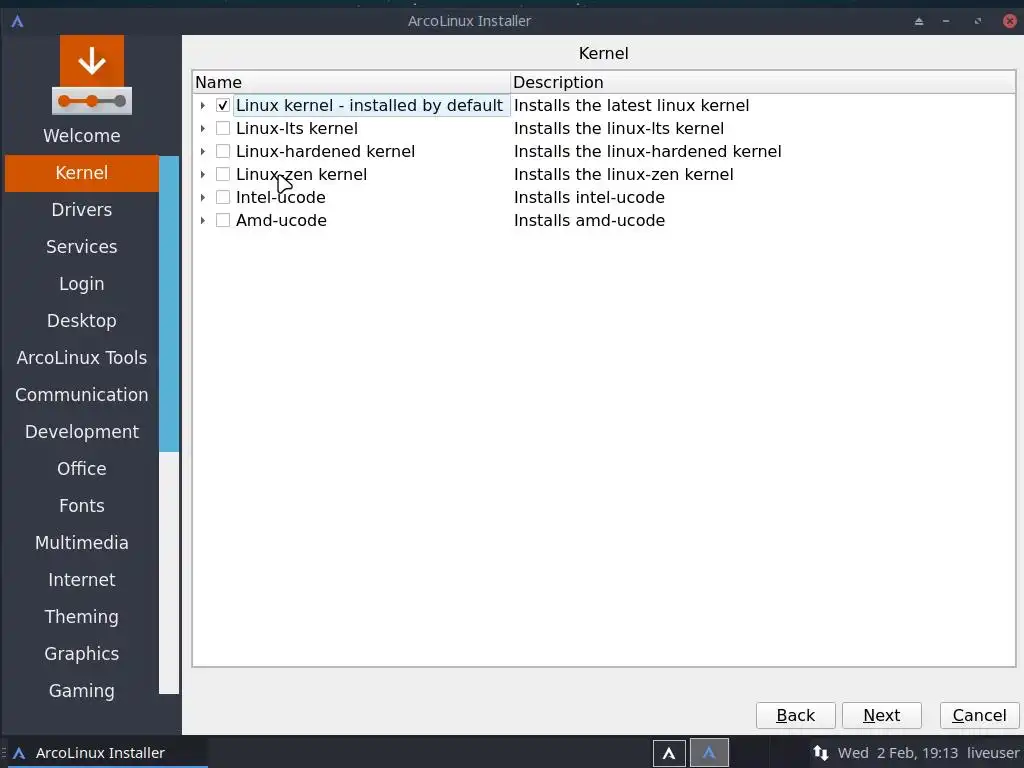1024x768 pixels.
Task: Open the Internet step
Action: point(82,580)
